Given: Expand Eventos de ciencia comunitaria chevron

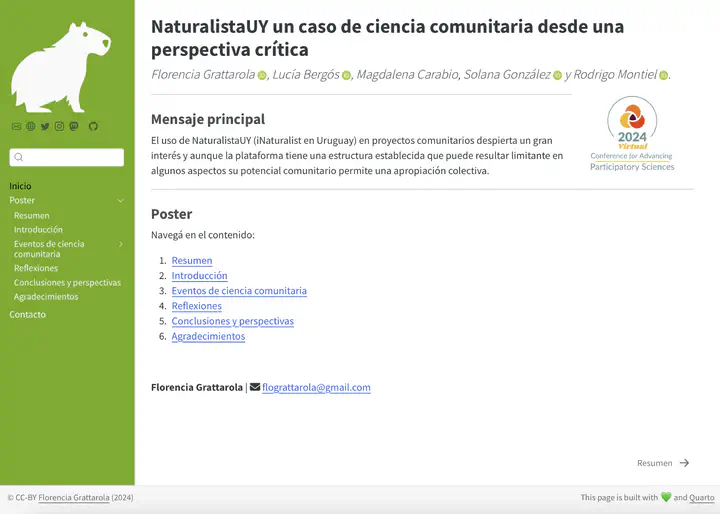Looking at the screenshot, I should tap(121, 244).
